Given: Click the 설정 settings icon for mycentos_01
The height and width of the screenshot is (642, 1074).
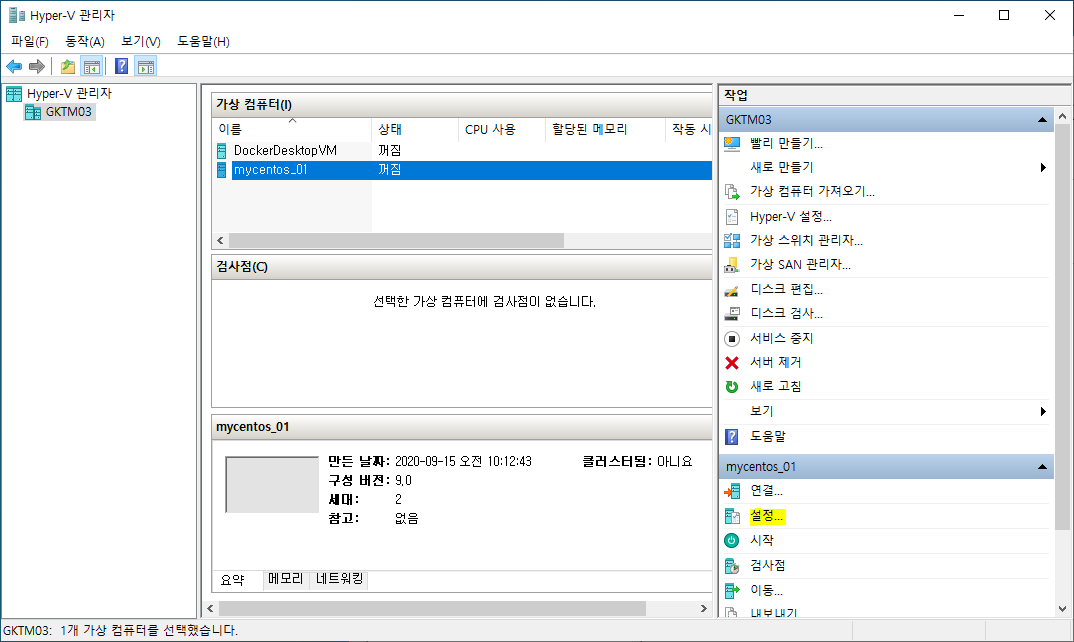Looking at the screenshot, I should coord(732,516).
